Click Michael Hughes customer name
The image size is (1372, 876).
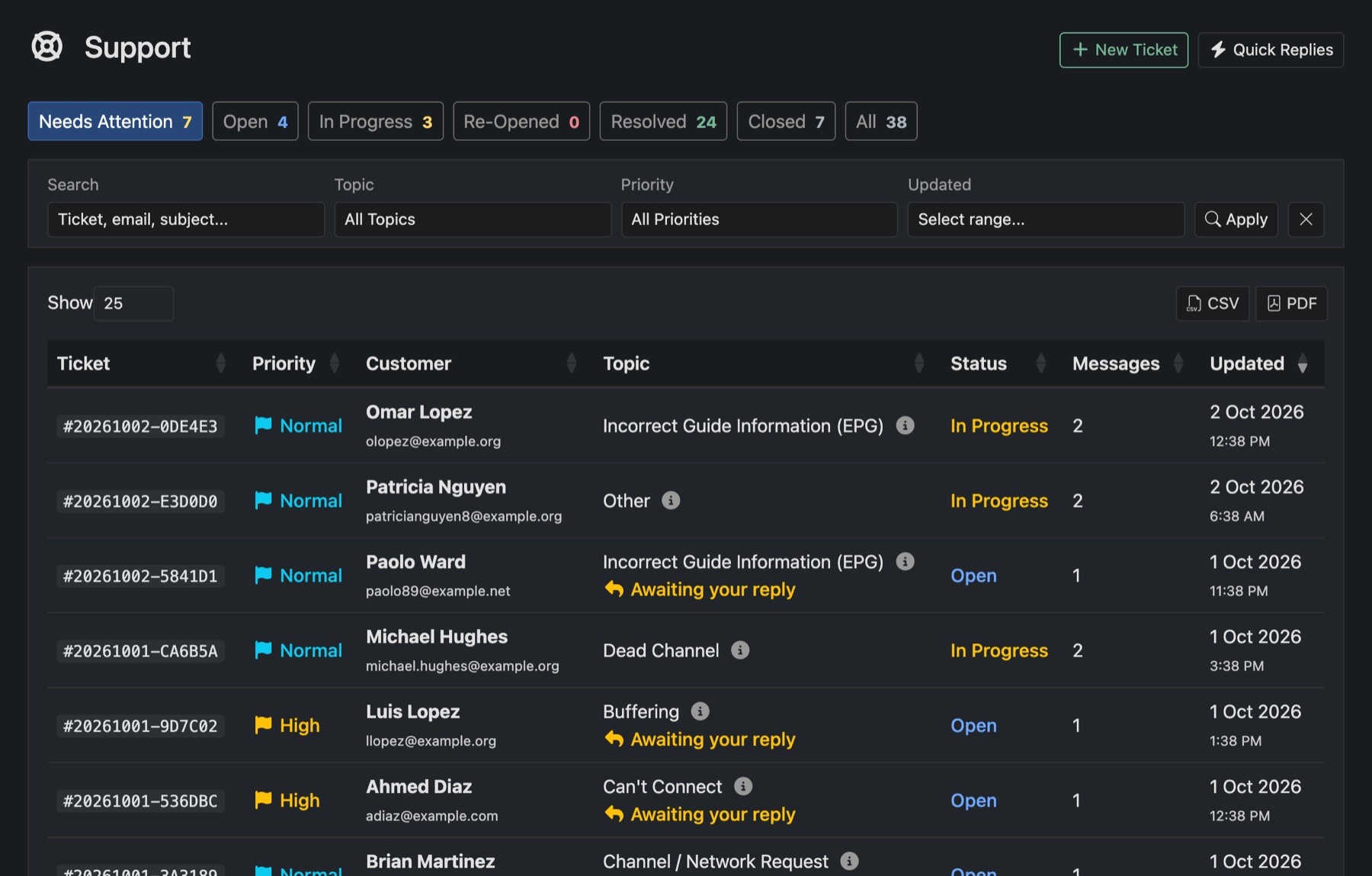click(x=437, y=637)
